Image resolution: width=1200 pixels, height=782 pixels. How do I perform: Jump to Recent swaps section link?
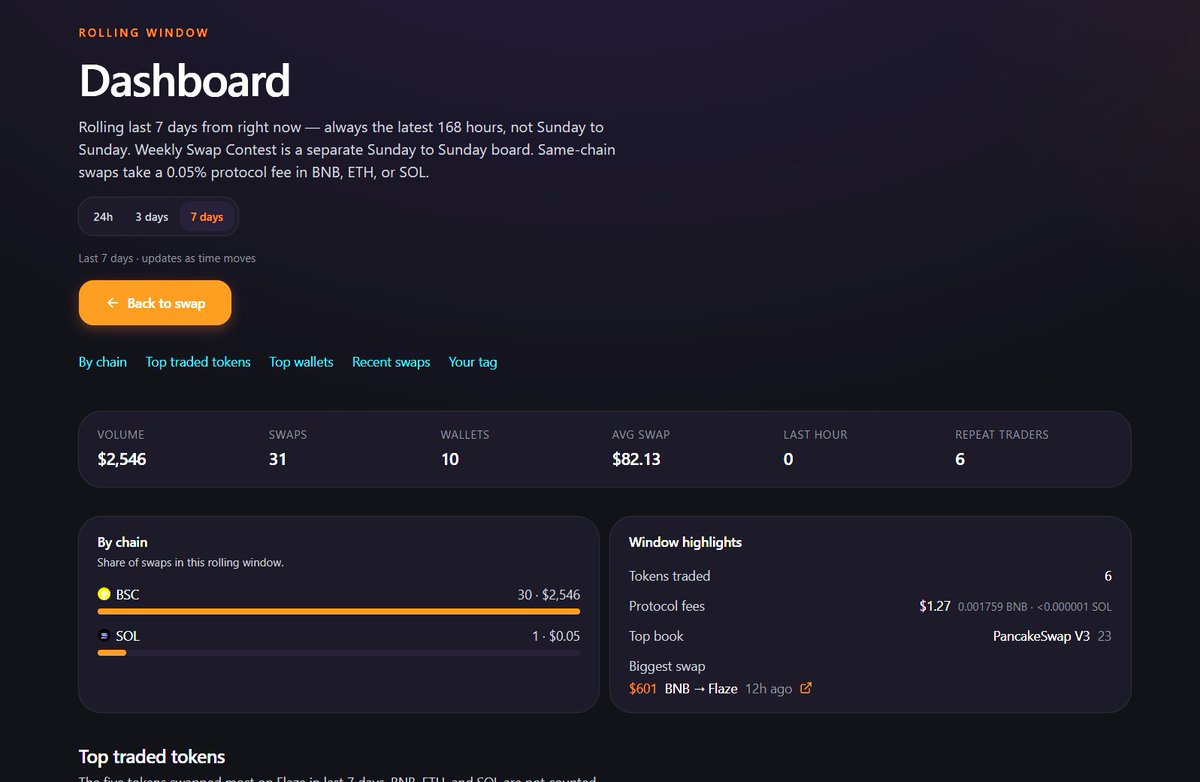tap(391, 362)
